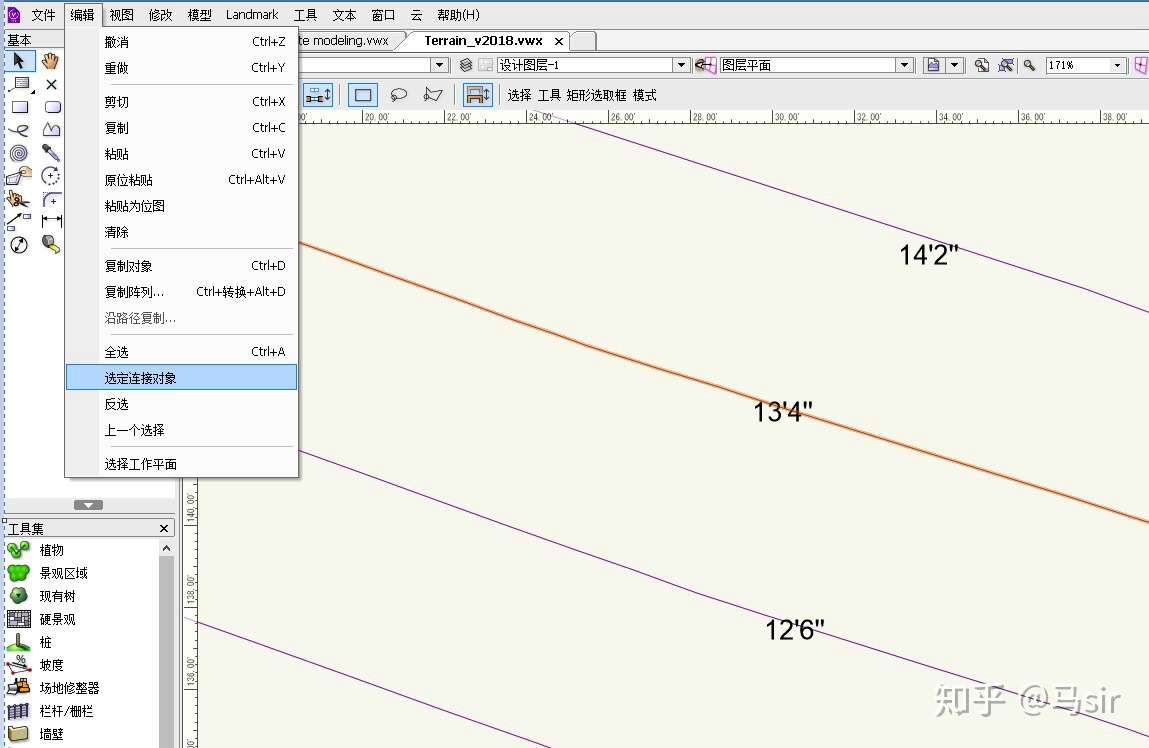This screenshot has width=1149, height=748.
Task: Select the linear Dimension tool
Action: (x=51, y=221)
